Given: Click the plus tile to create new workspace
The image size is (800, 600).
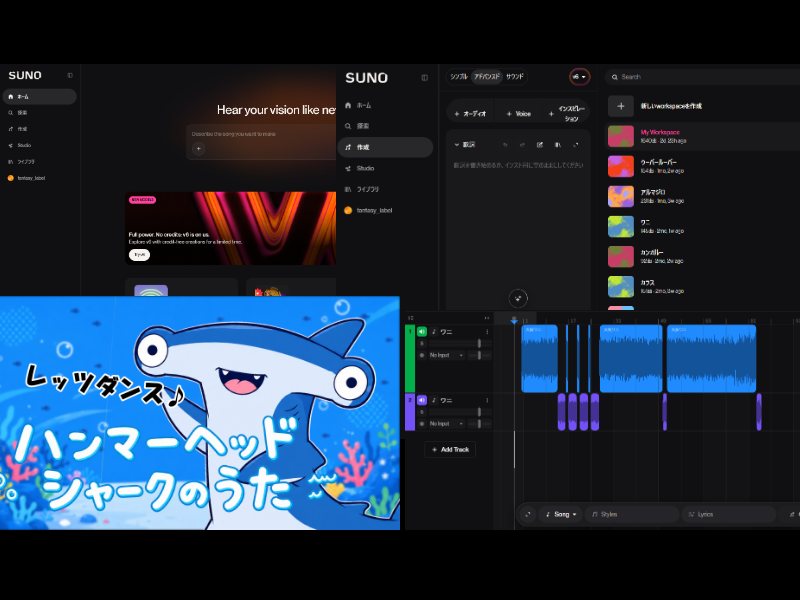Looking at the screenshot, I should pyautogui.click(x=621, y=106).
